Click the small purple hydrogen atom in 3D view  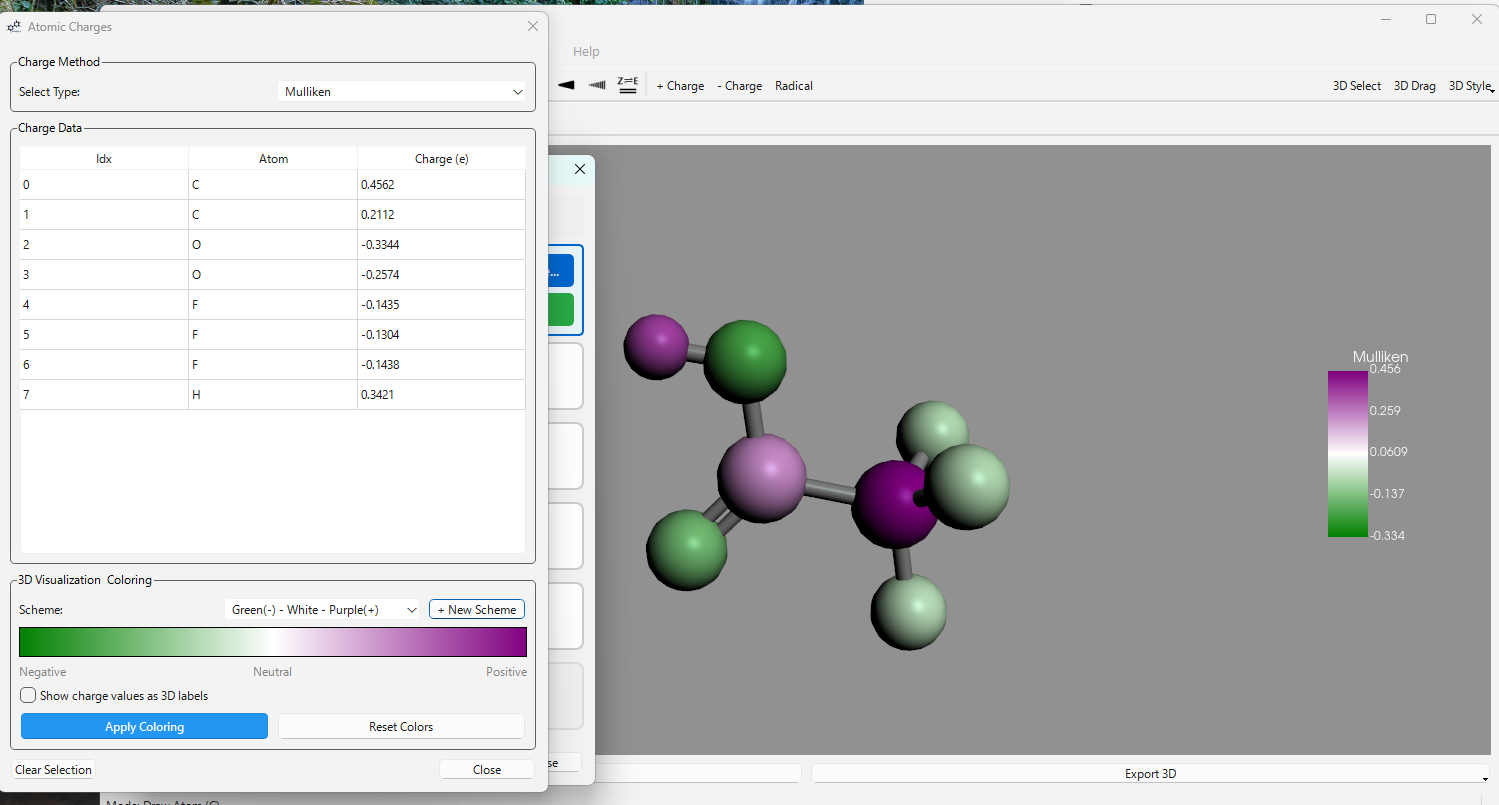[x=656, y=347]
